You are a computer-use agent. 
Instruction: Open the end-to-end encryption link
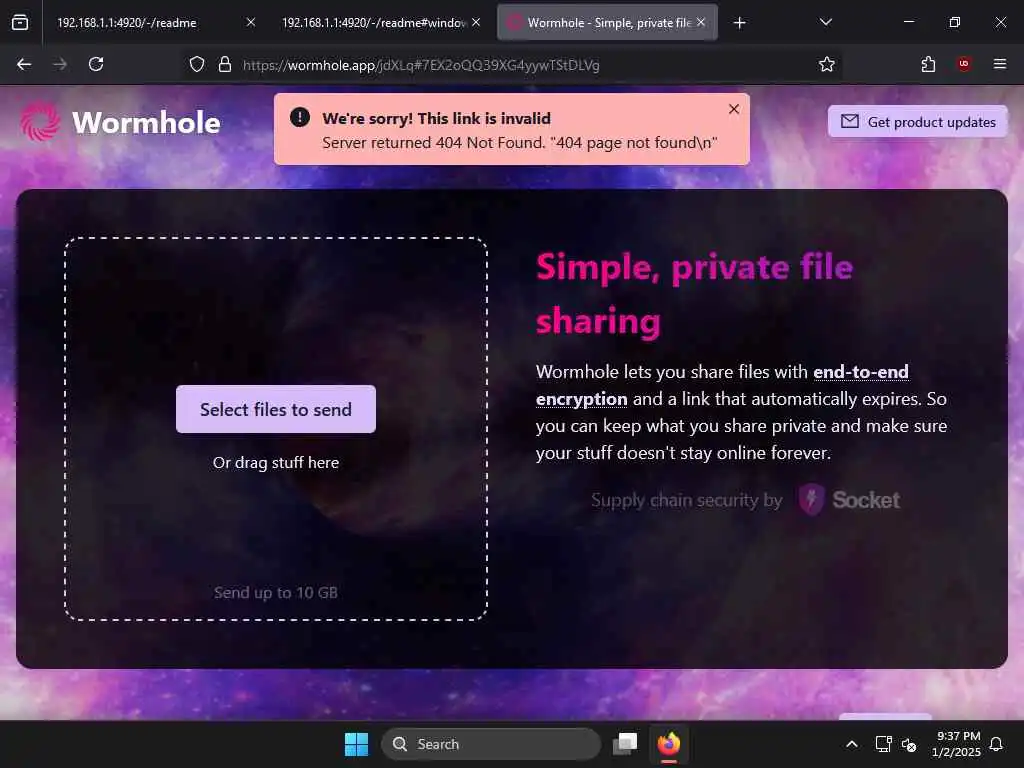[x=722, y=385]
